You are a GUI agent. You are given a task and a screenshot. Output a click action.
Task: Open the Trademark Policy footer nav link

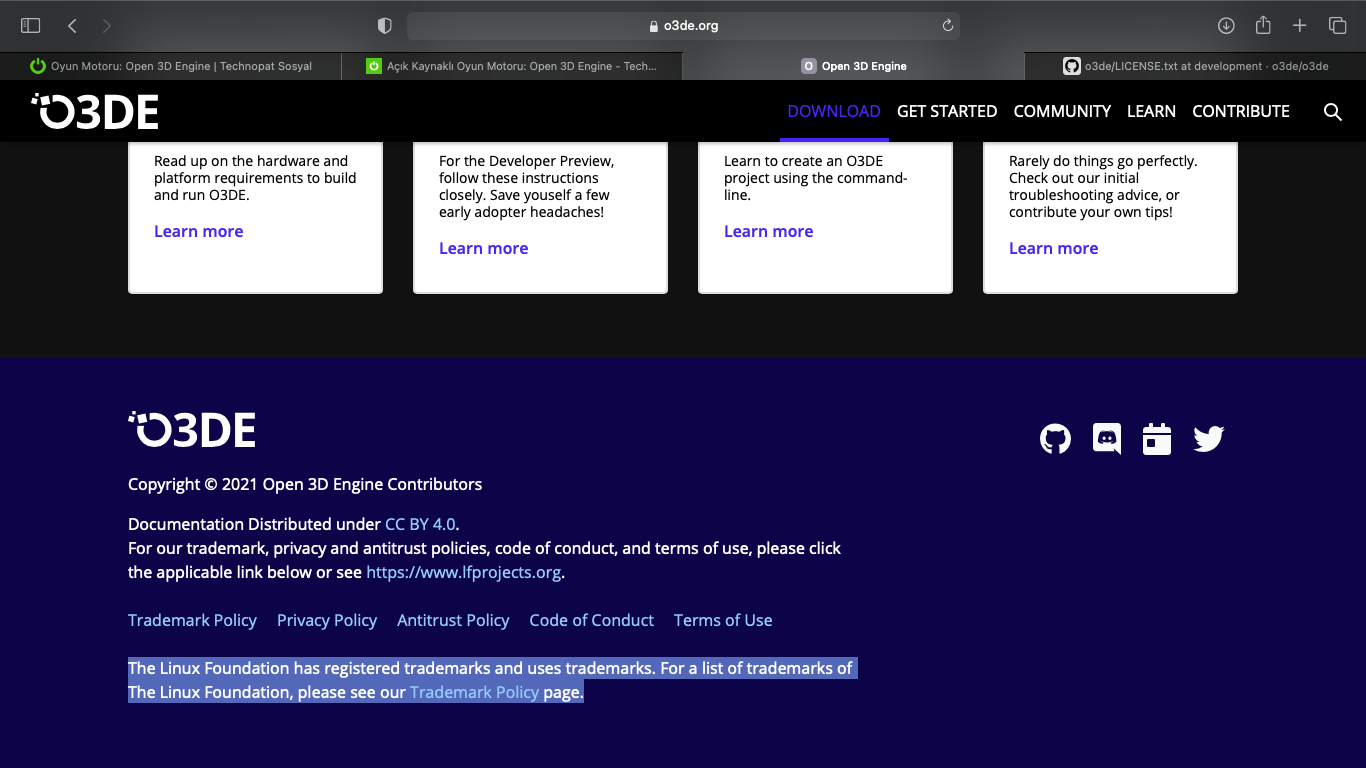coord(192,620)
